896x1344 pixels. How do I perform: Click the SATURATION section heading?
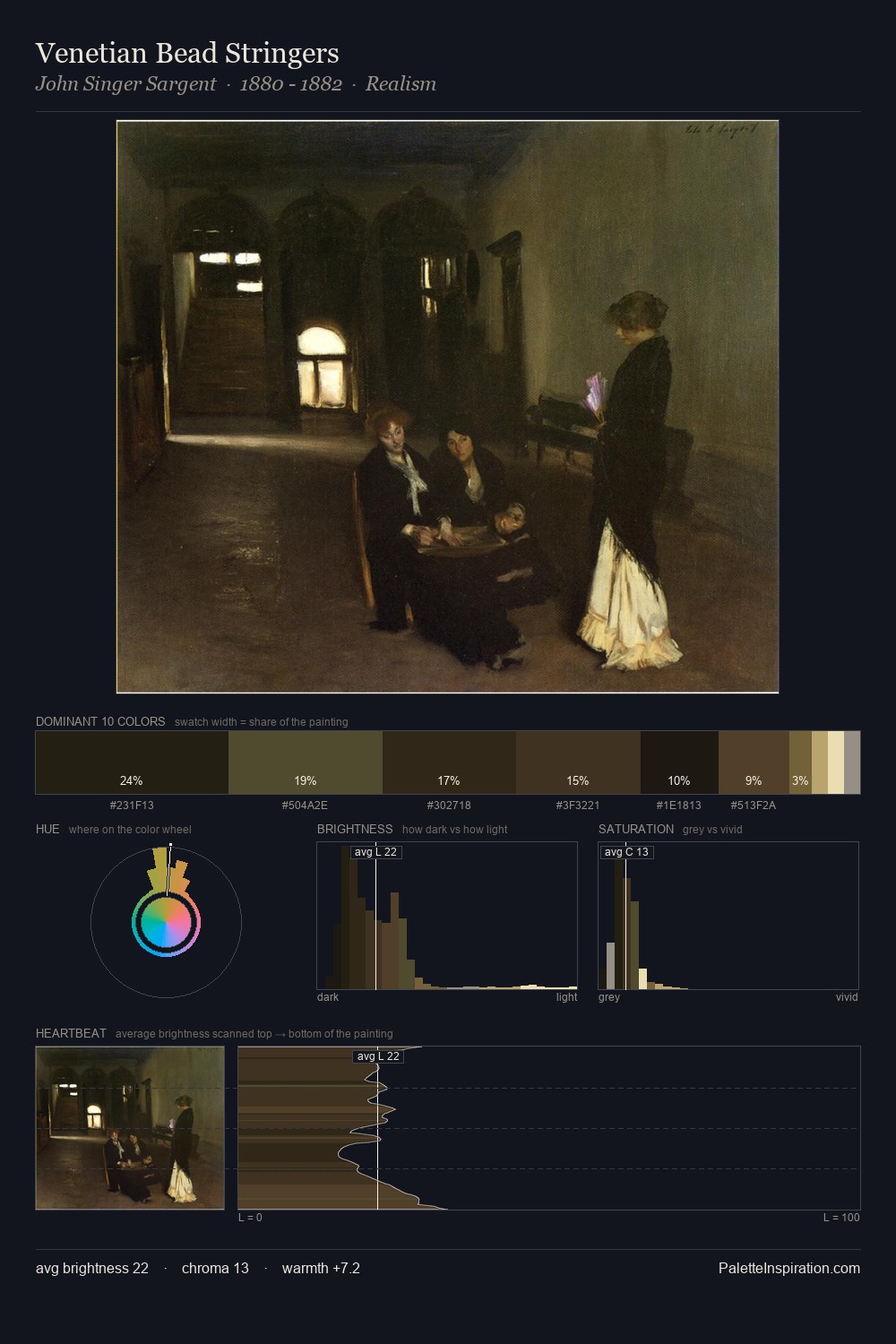636,829
